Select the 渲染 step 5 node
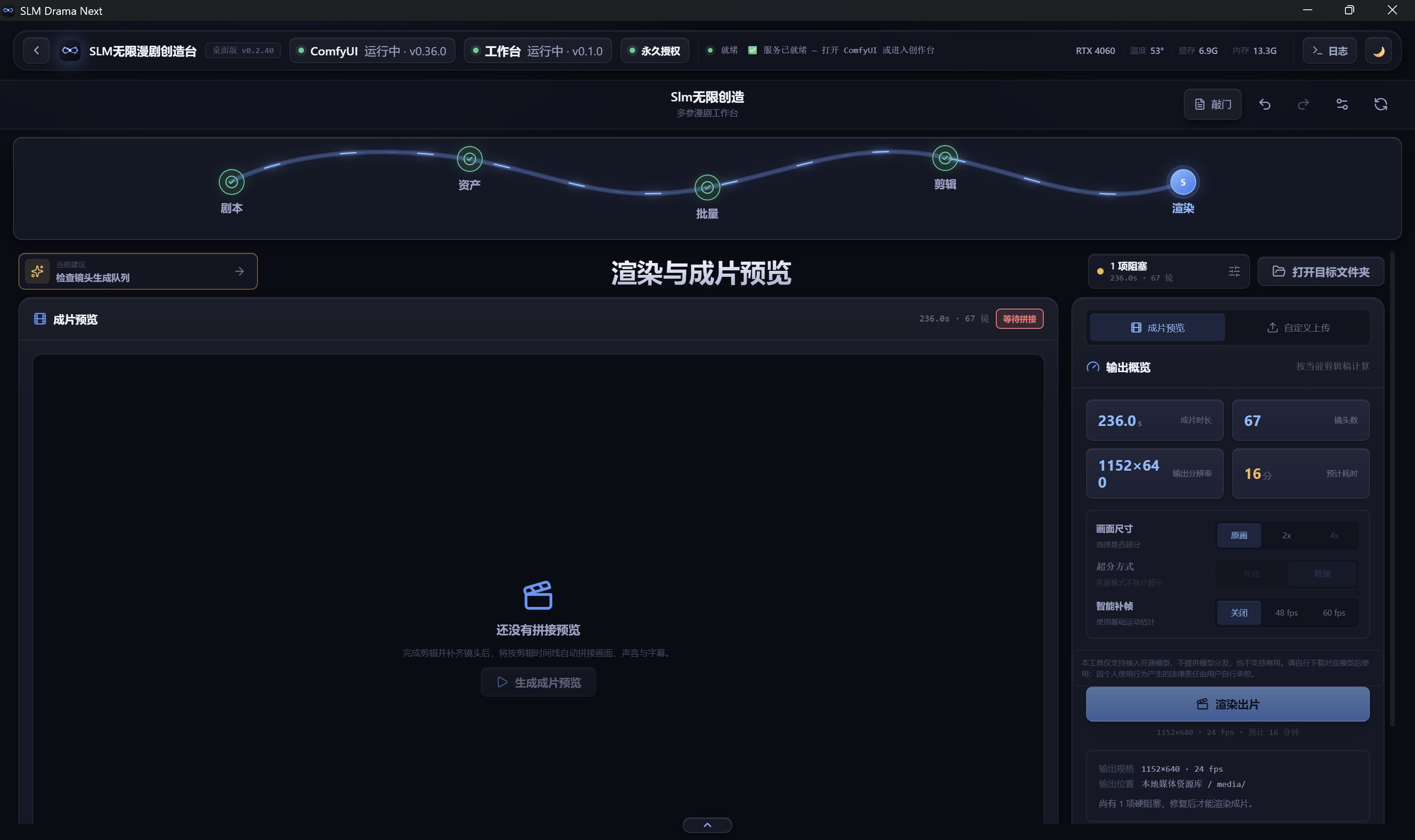This screenshot has width=1415, height=840. click(1183, 182)
